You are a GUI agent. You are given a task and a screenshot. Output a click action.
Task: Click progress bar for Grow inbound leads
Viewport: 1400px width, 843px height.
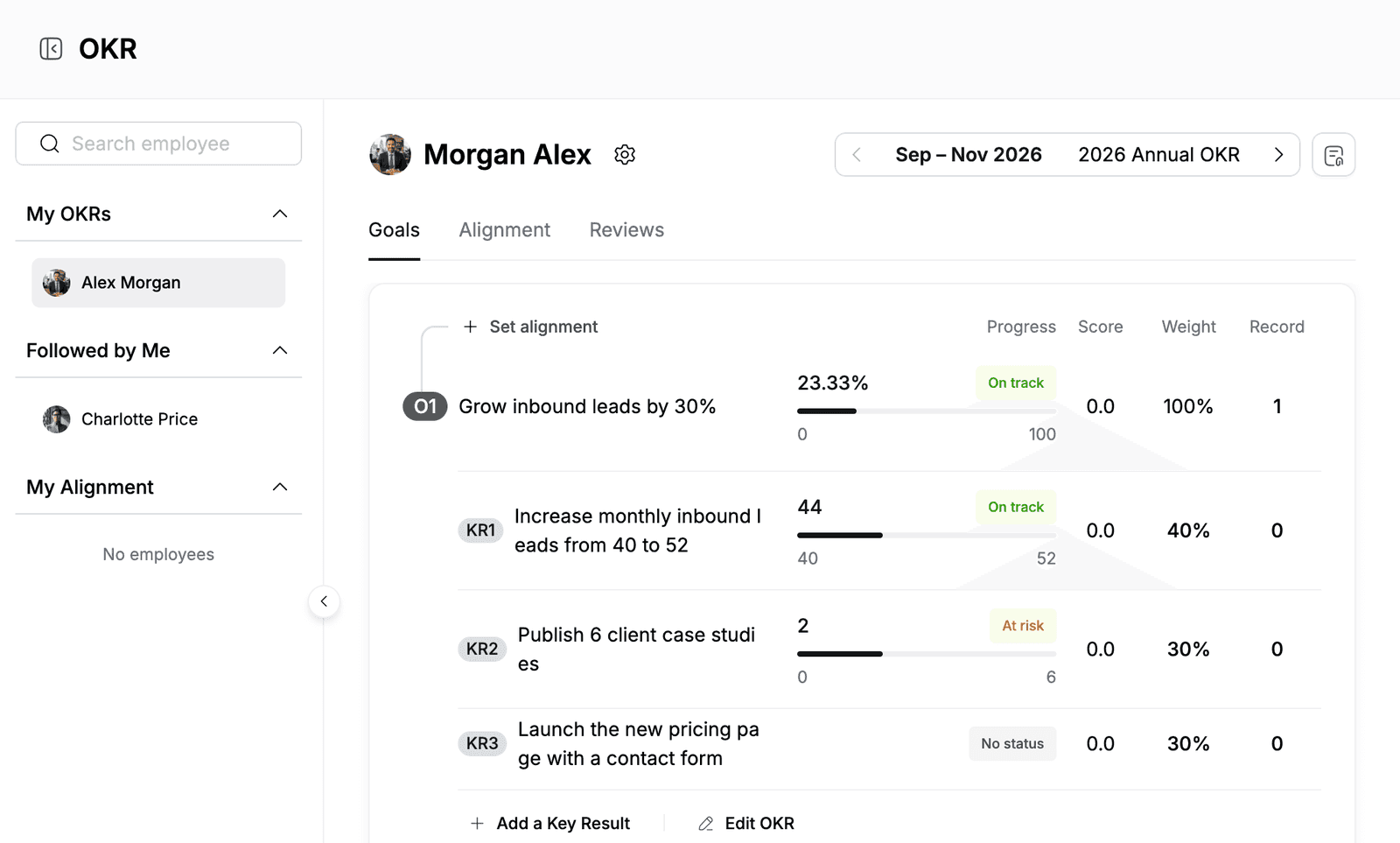[x=927, y=411]
